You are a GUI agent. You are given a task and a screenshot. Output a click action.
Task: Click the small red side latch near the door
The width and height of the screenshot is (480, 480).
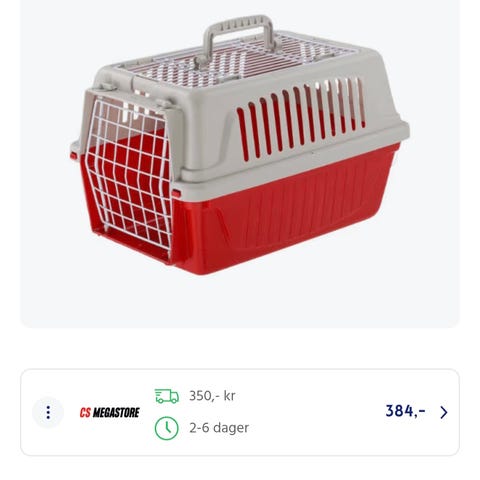pos(176,193)
